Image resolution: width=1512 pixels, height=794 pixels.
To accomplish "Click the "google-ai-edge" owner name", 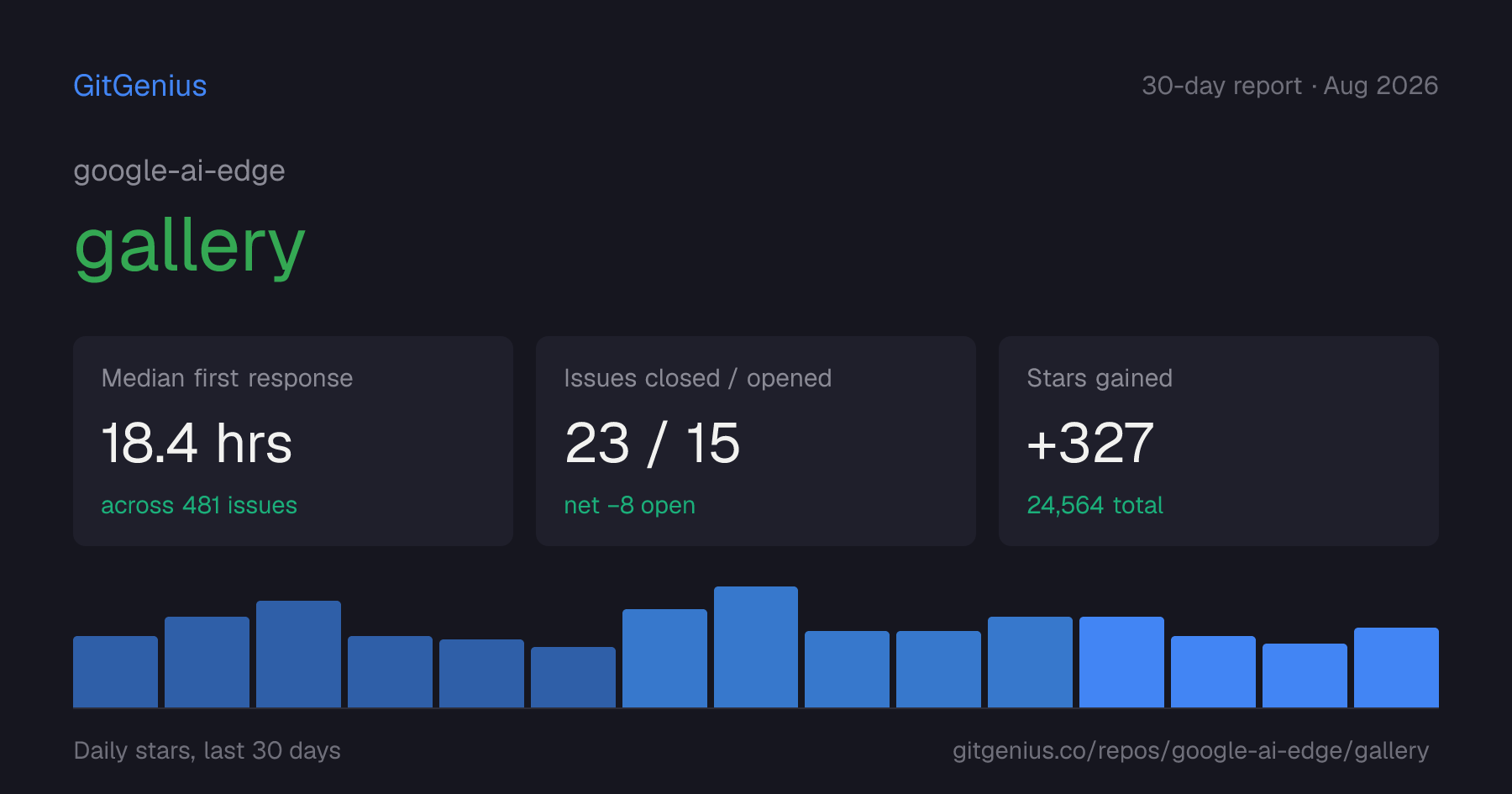I will point(179,171).
